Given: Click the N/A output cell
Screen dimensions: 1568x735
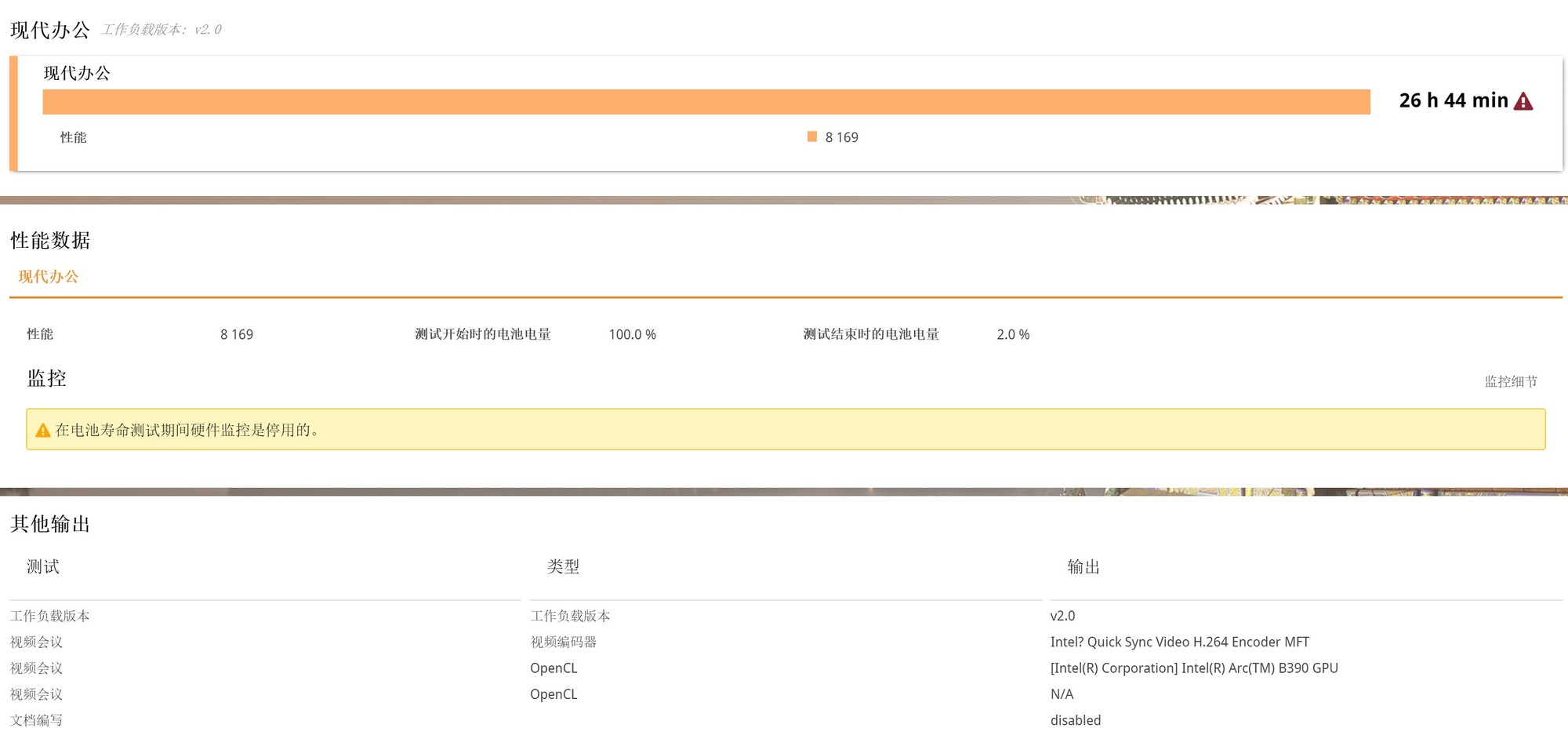Looking at the screenshot, I should tap(1062, 694).
